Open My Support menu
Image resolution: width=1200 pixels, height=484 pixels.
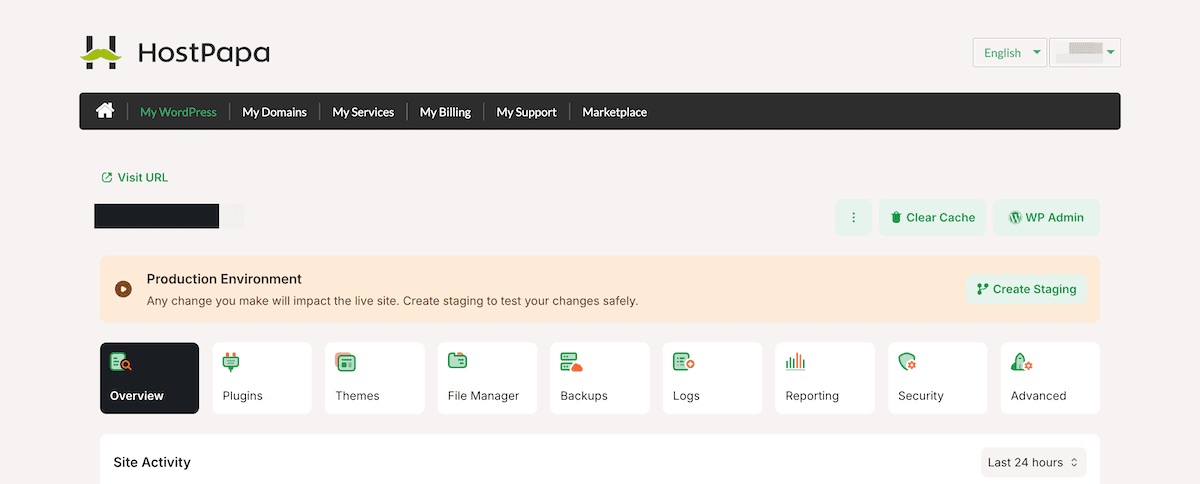click(526, 112)
